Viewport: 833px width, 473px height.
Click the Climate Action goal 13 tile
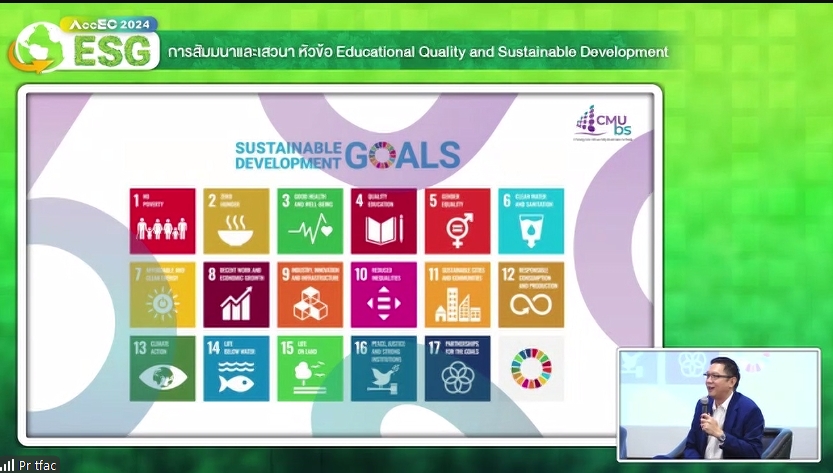click(x=163, y=368)
